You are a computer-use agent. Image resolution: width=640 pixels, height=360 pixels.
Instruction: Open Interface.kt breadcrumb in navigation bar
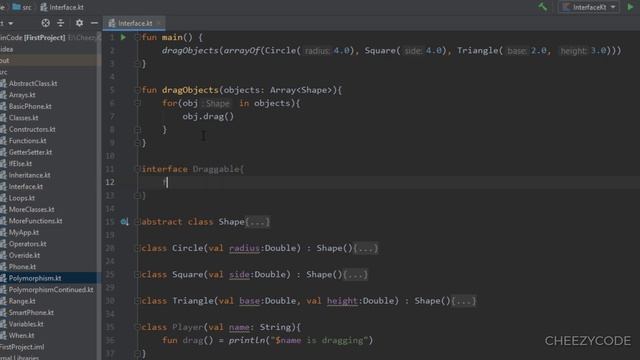(x=62, y=7)
